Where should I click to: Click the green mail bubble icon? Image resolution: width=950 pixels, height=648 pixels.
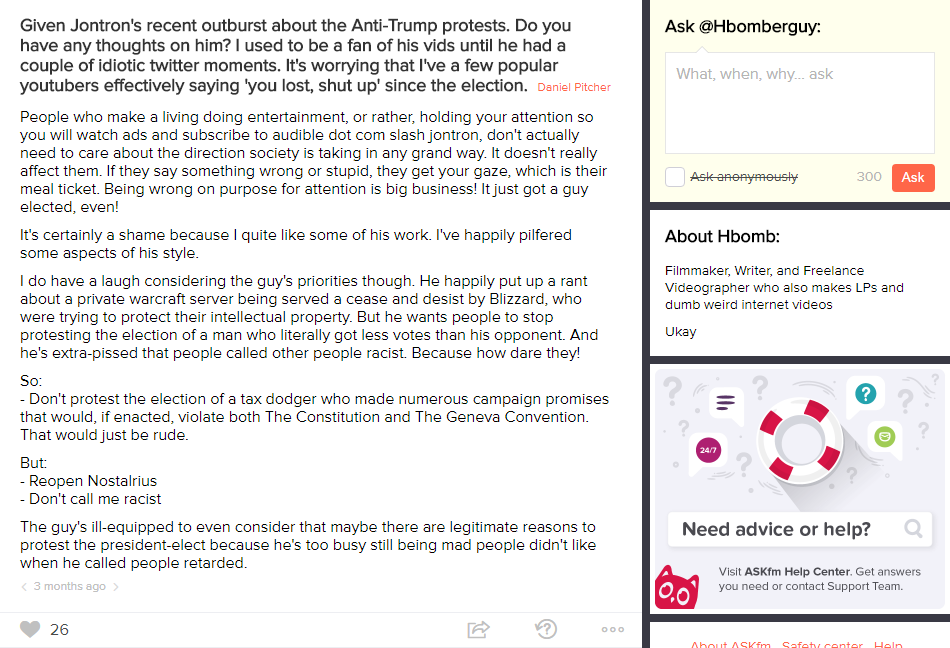pyautogui.click(x=885, y=436)
